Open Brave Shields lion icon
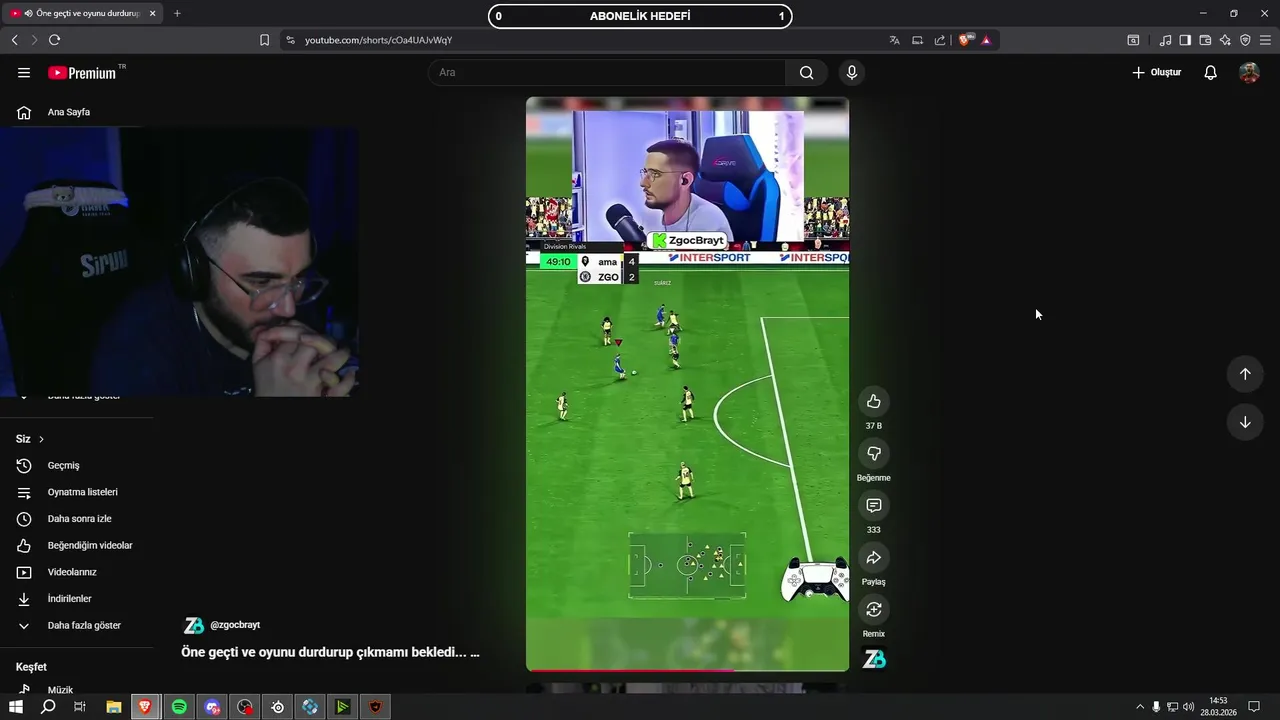 point(965,40)
